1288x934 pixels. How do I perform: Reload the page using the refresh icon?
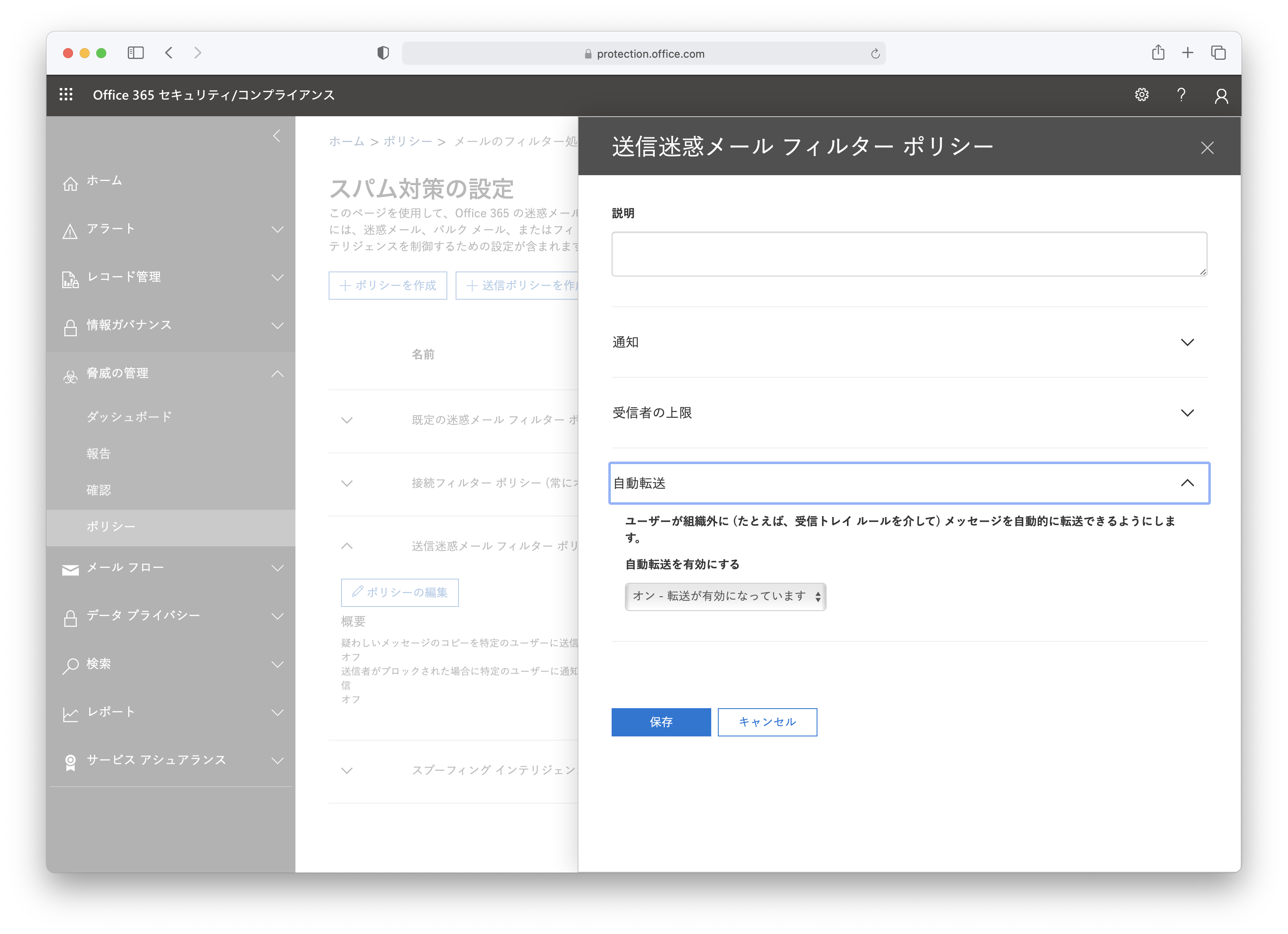coord(875,54)
